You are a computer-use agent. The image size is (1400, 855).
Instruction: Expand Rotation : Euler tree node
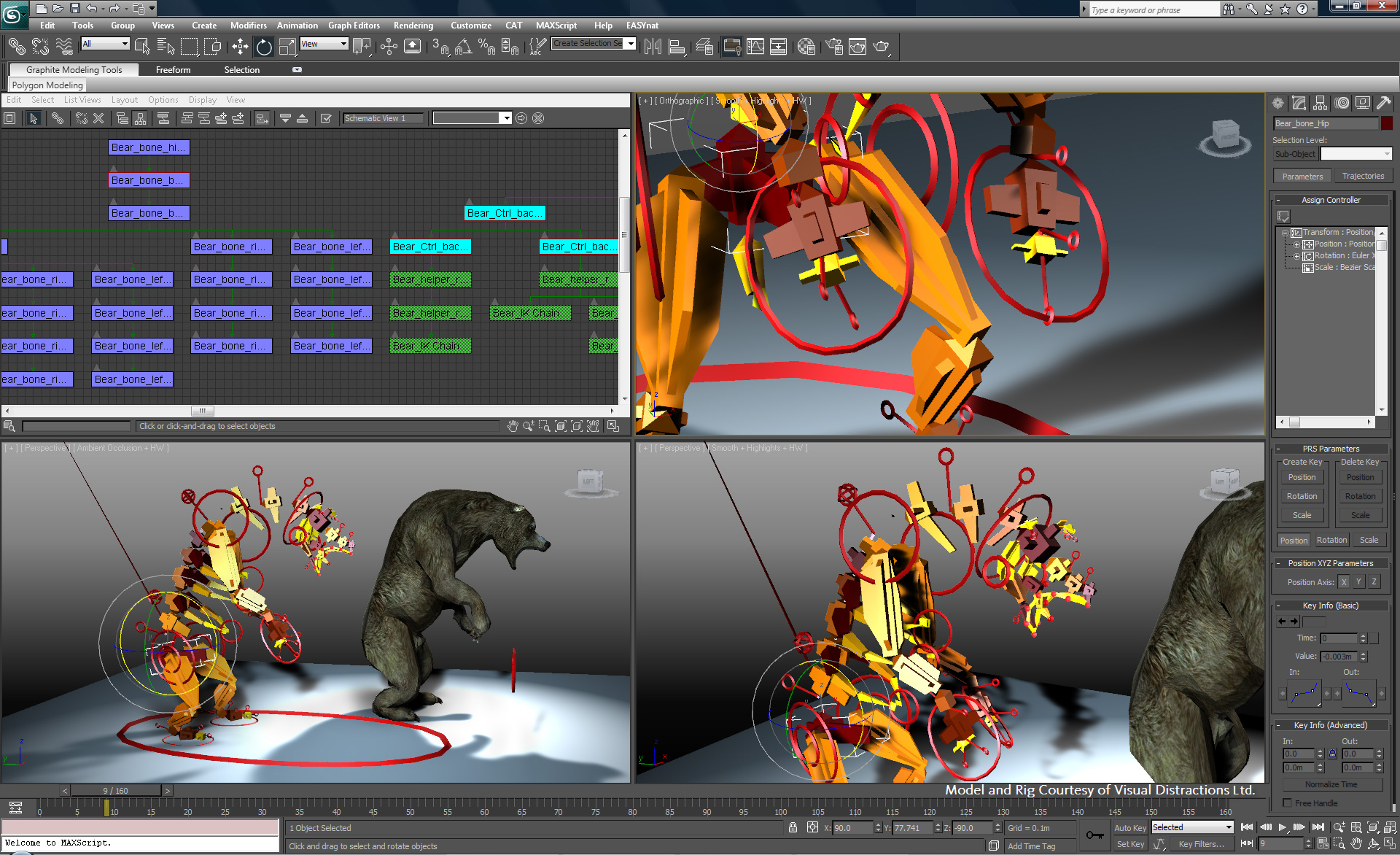[x=1296, y=256]
